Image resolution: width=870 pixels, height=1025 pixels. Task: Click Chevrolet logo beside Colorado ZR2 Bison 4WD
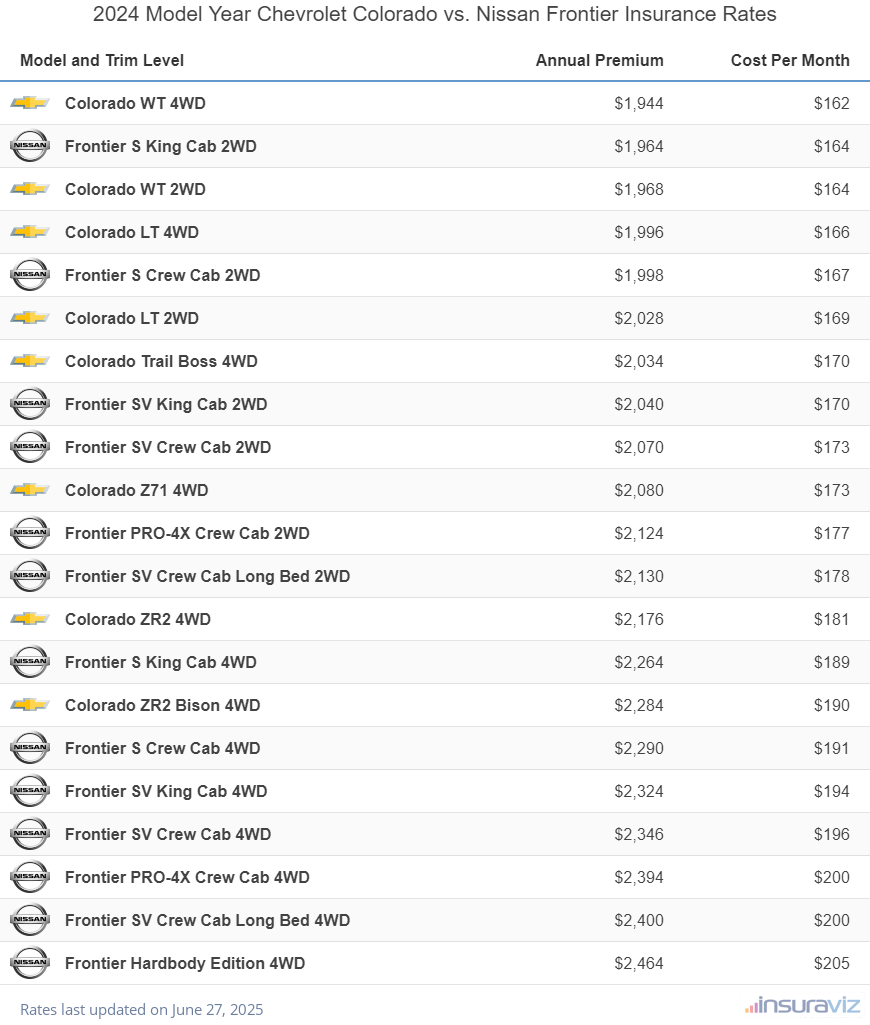click(x=30, y=705)
